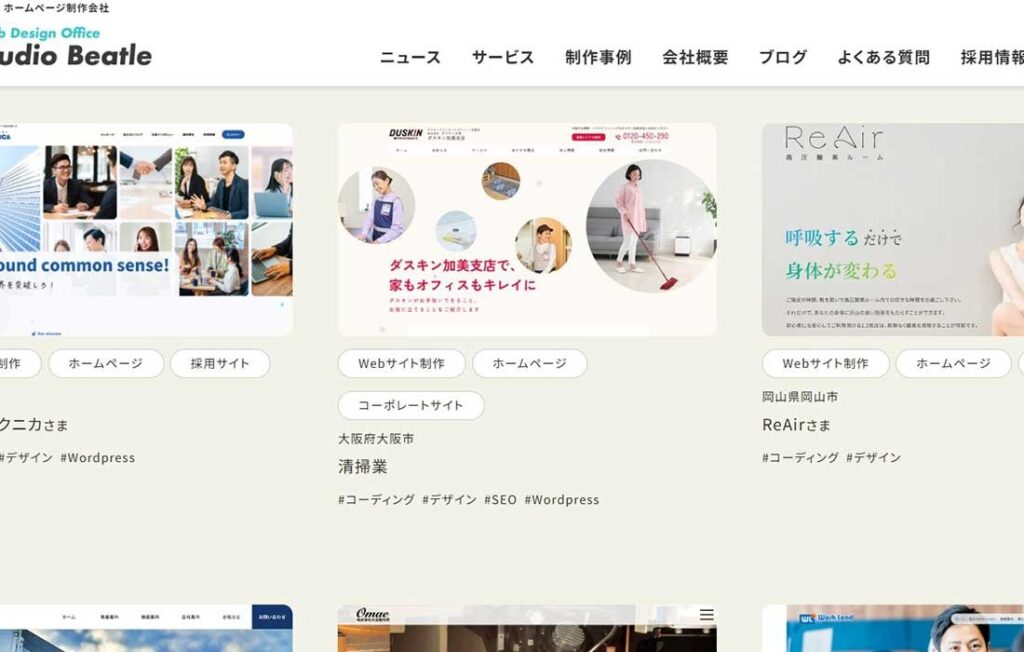
Task: Click ホームページ tag under ReAir card
Action: click(953, 364)
